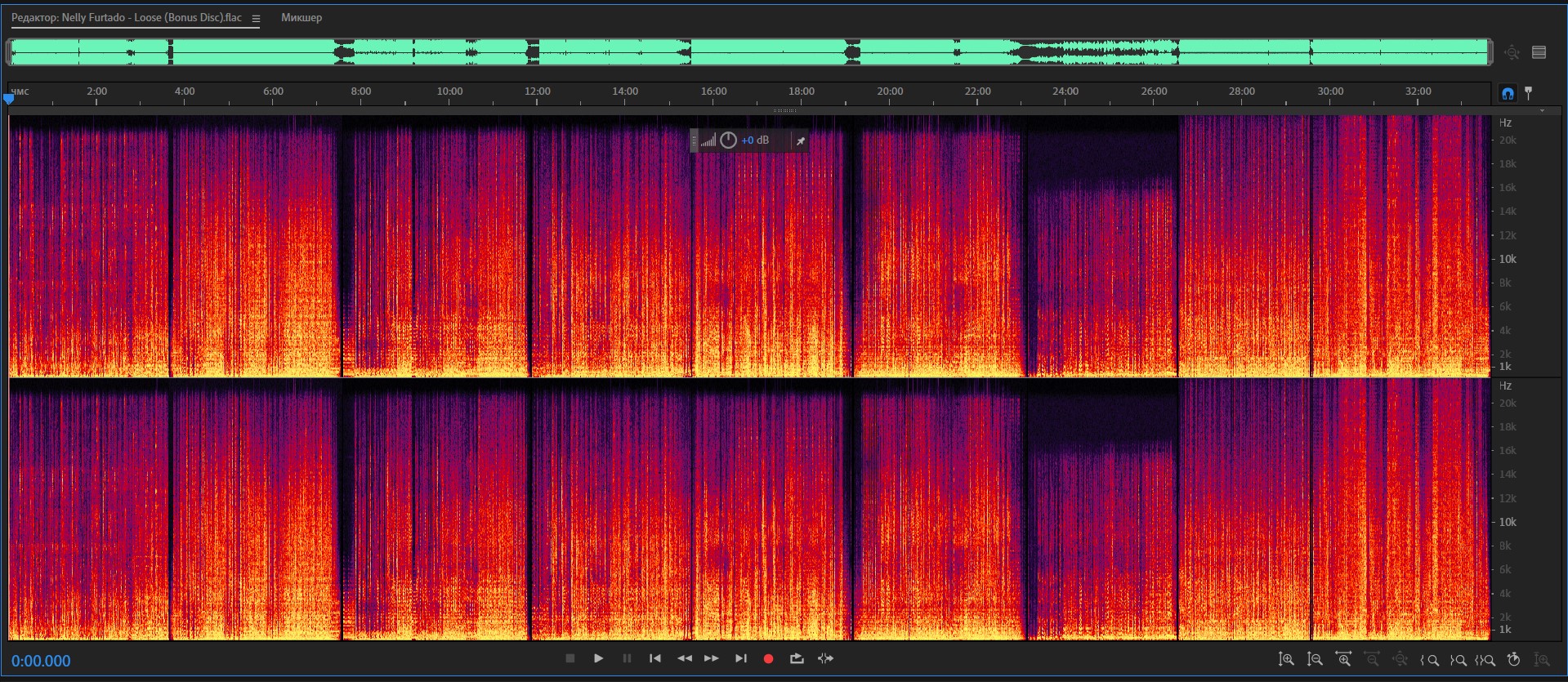Click the red Record button
This screenshot has width=1568, height=682.
(768, 658)
